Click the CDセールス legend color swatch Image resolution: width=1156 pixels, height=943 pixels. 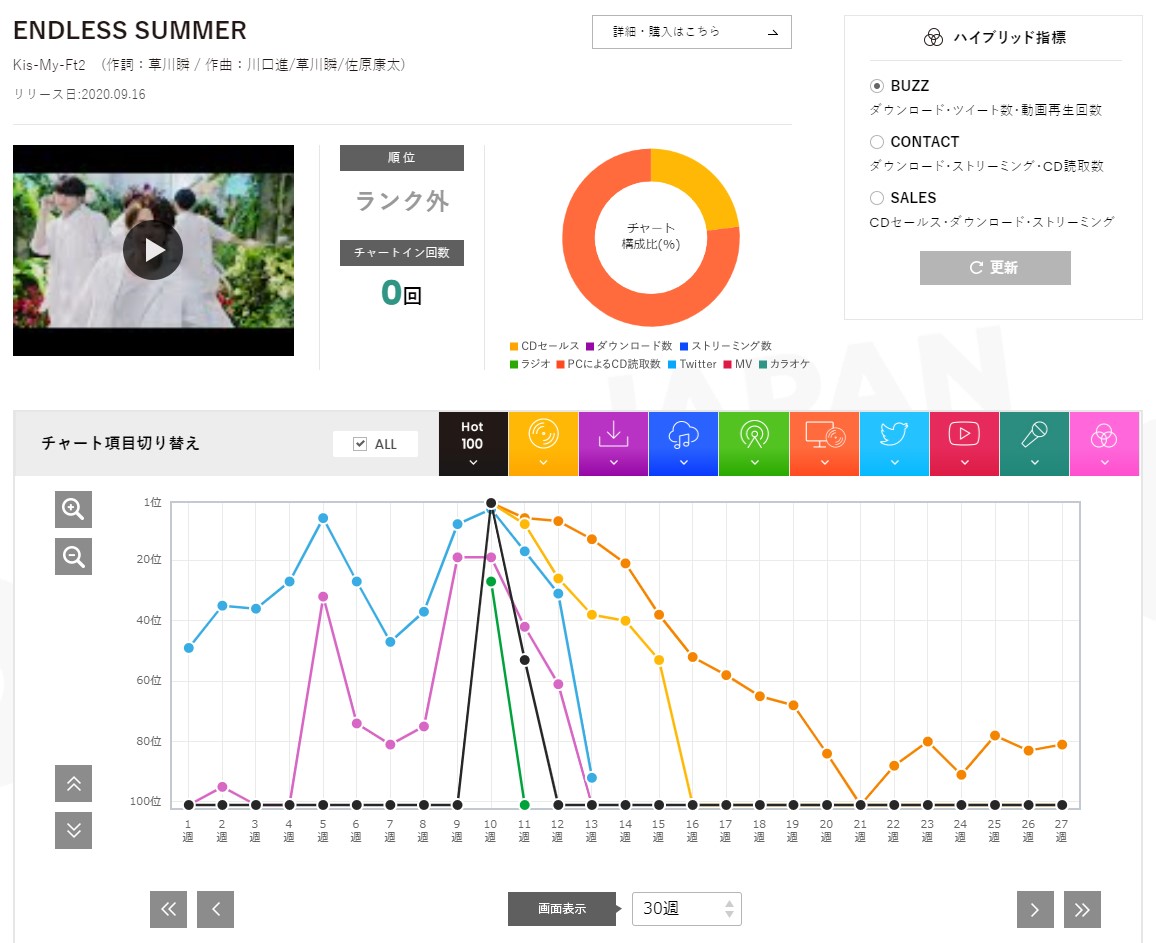click(x=514, y=346)
